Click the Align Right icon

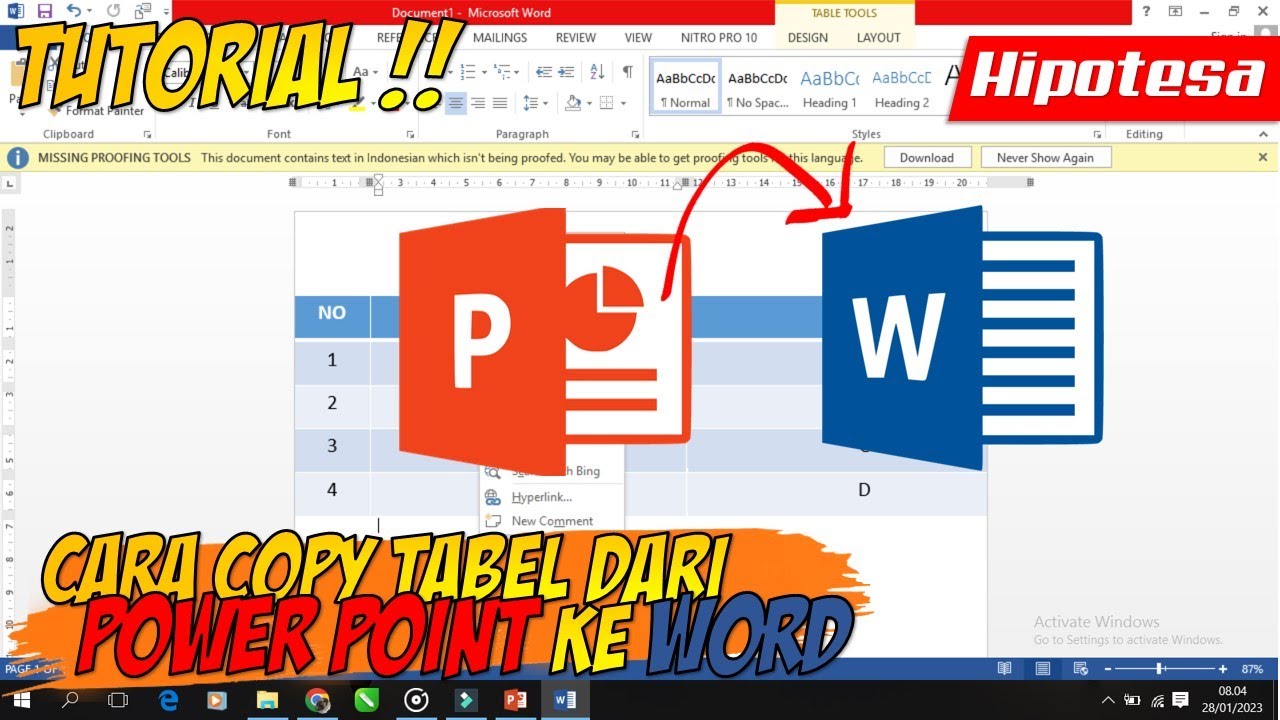point(478,103)
